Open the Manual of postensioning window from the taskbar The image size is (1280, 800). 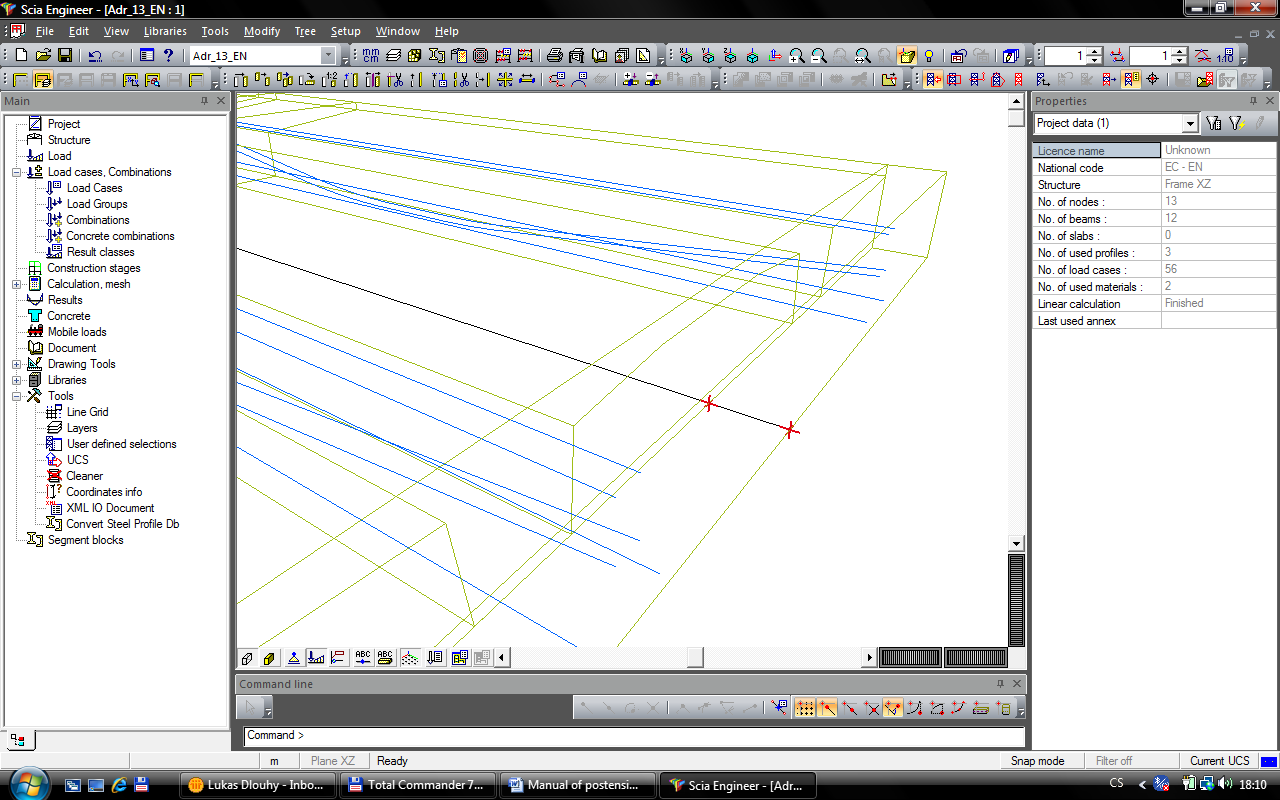(577, 785)
